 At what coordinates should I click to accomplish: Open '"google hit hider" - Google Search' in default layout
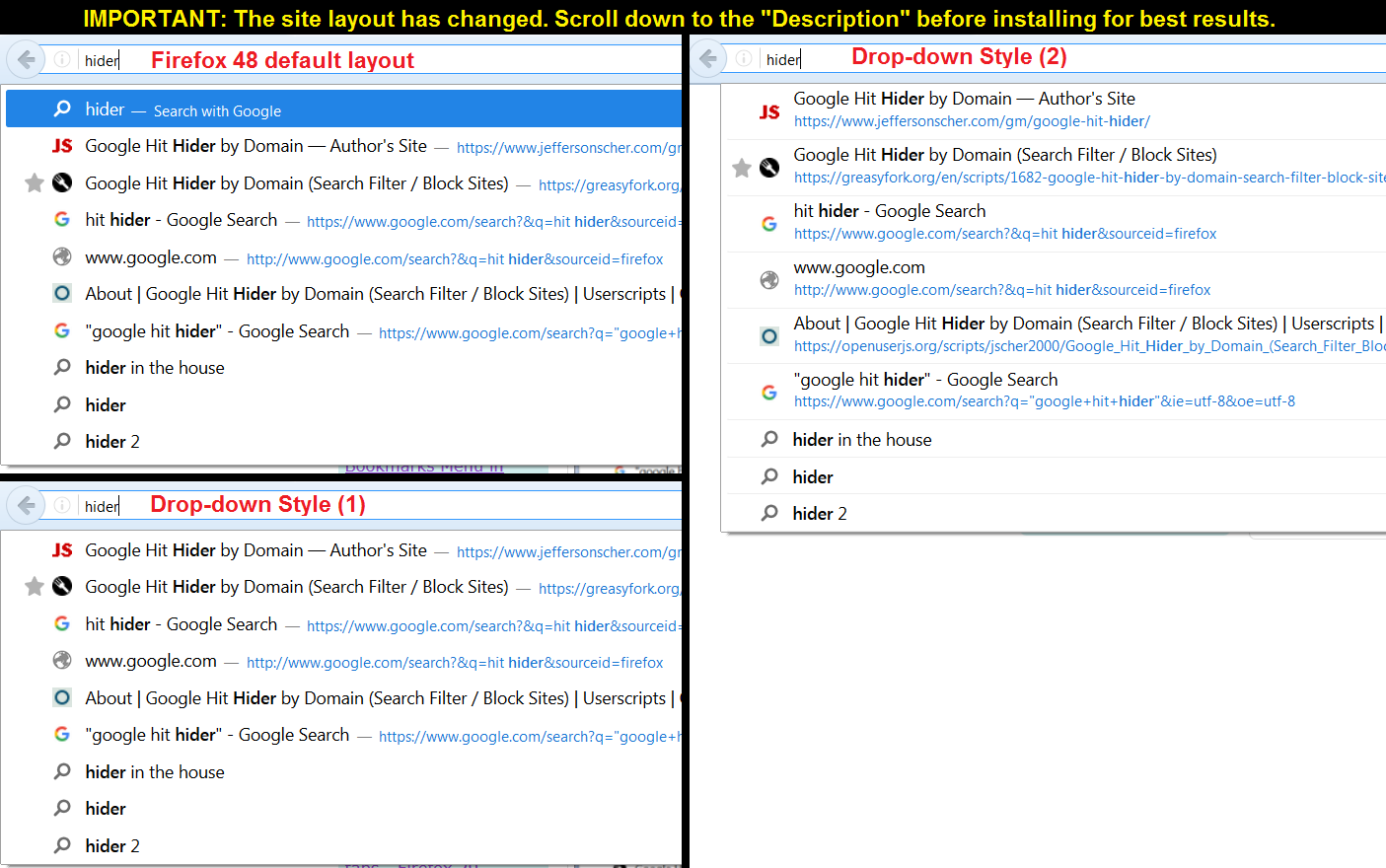click(217, 331)
